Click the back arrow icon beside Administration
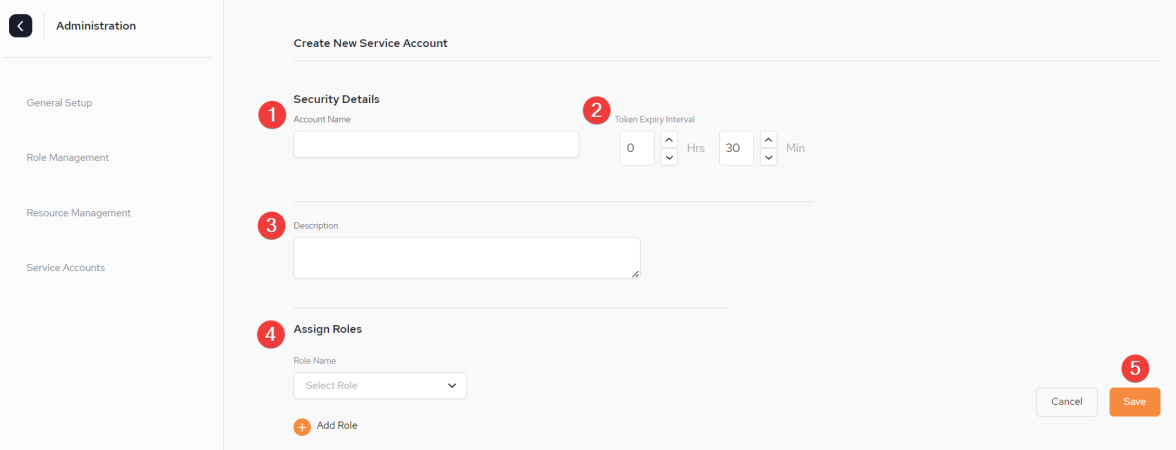The image size is (1176, 450). point(20,26)
